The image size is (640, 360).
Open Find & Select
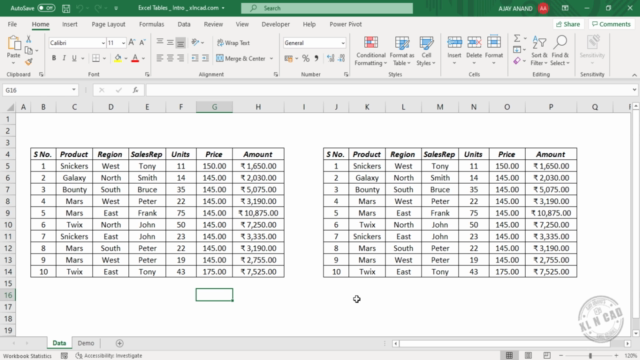pos(560,51)
